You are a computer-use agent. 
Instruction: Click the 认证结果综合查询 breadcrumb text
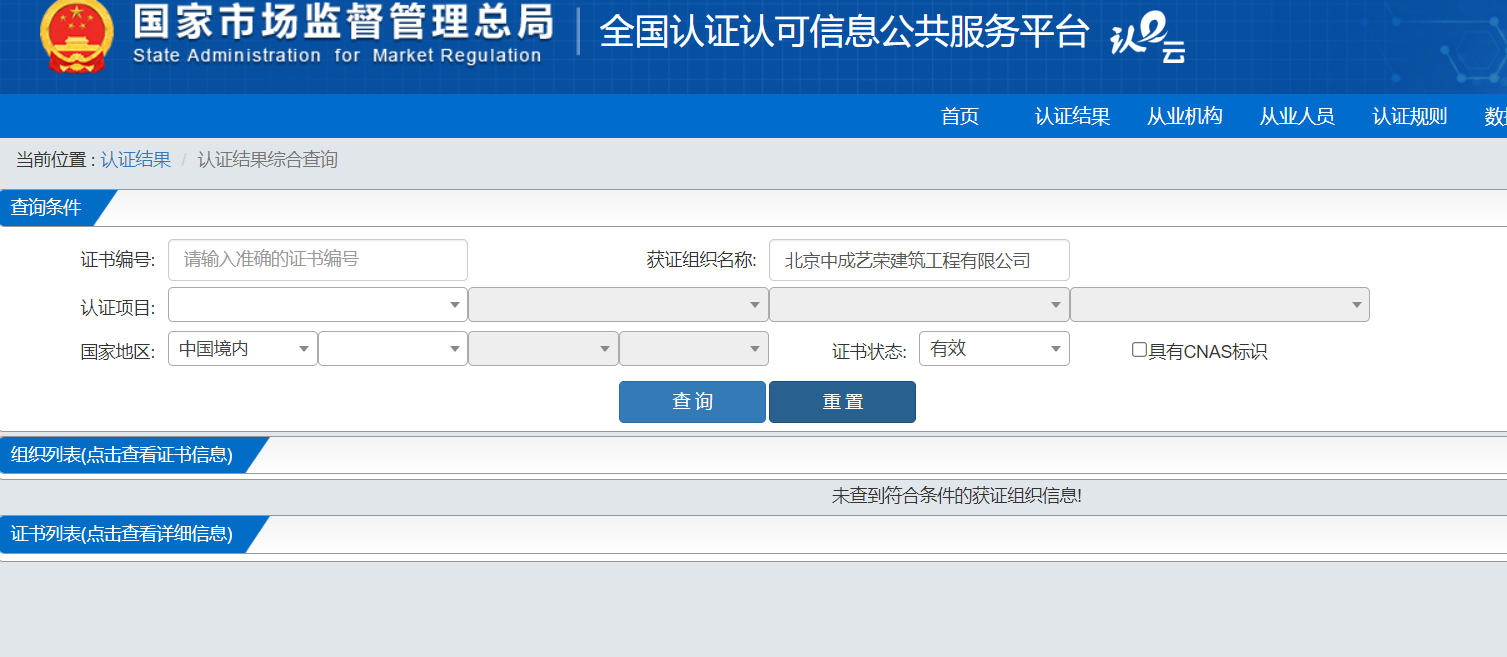pos(268,160)
